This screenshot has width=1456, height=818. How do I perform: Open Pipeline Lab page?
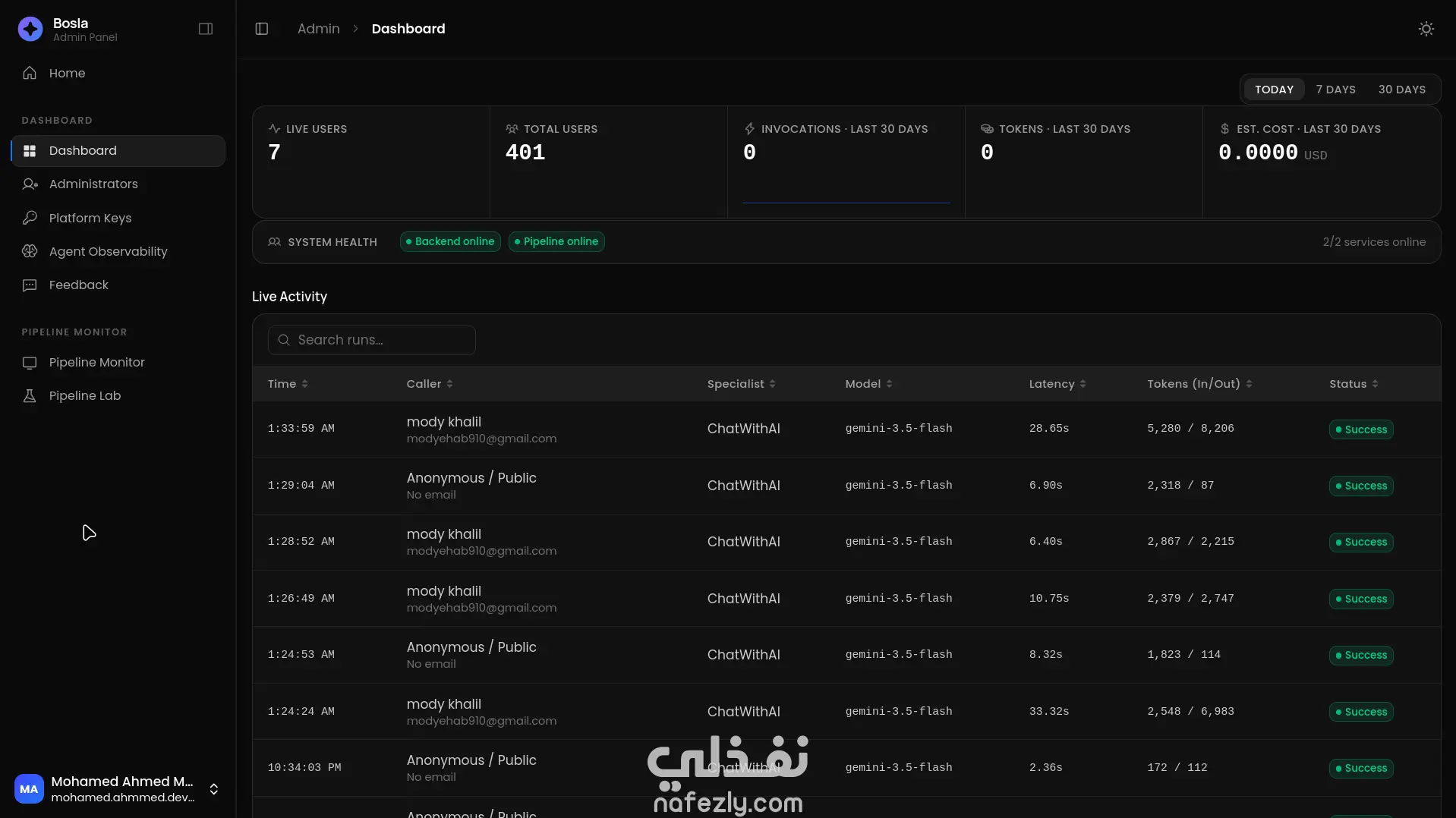[118, 395]
